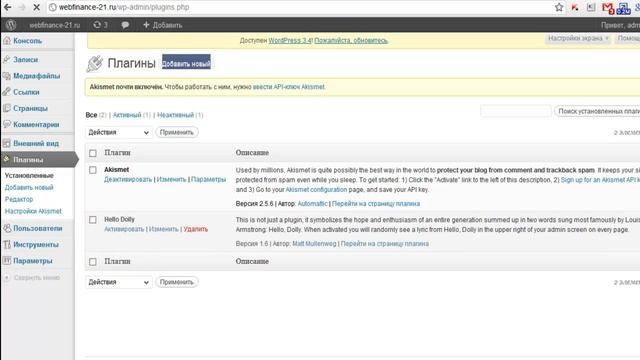The image size is (640, 360).
Task: Filter plugins by Все
Action: click(x=91, y=115)
